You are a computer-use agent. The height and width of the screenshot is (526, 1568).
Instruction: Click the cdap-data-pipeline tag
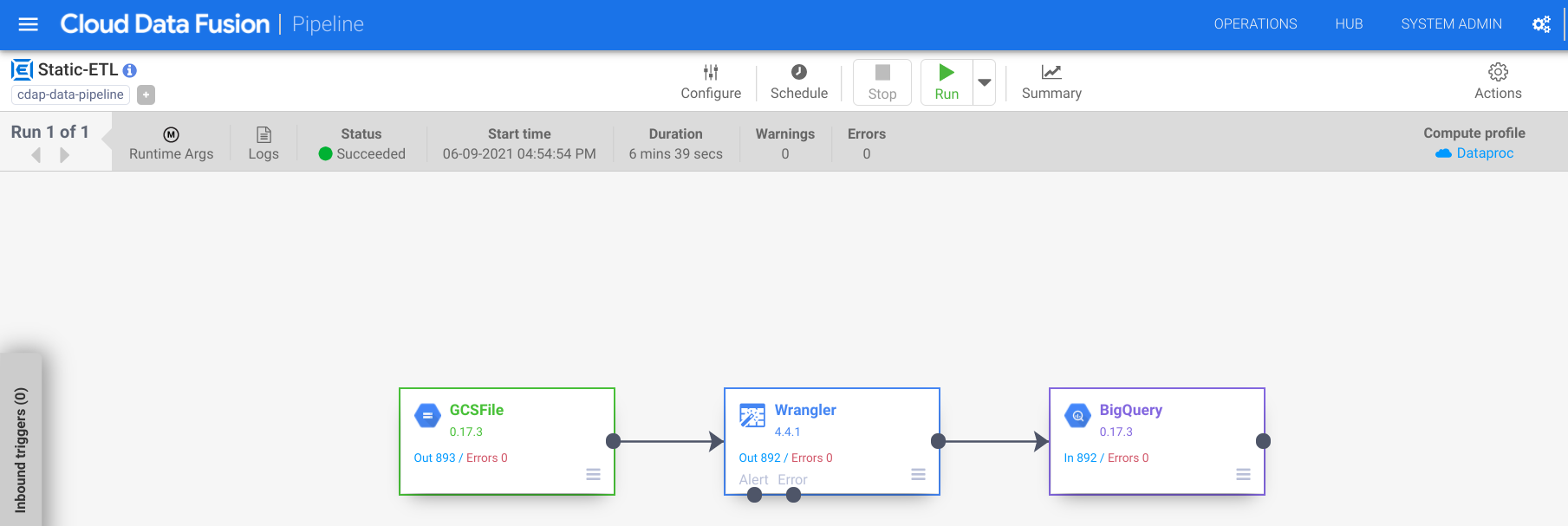coord(70,94)
